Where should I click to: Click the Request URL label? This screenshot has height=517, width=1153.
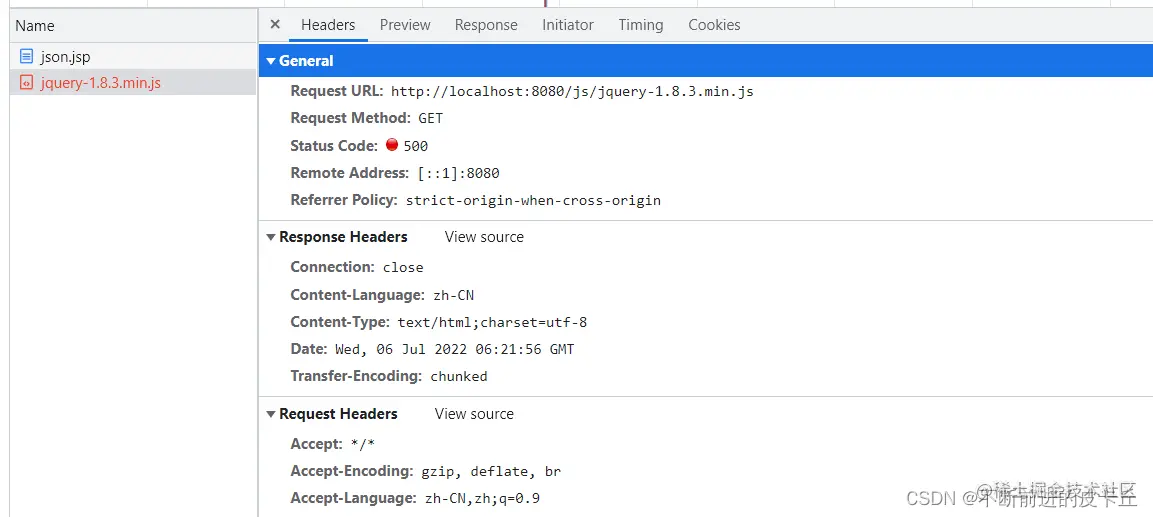[x=337, y=91]
